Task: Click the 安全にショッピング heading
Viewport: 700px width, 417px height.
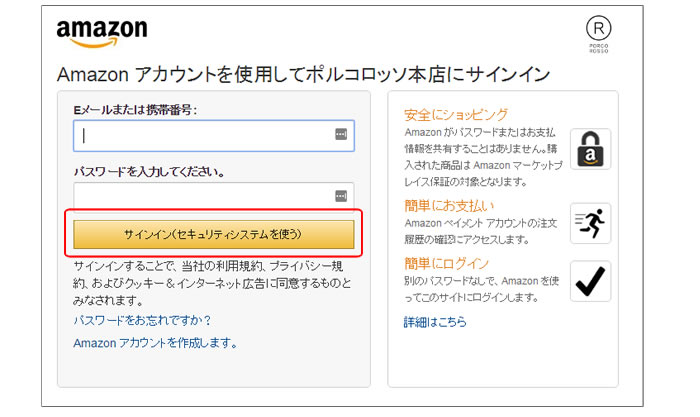Action: click(456, 114)
